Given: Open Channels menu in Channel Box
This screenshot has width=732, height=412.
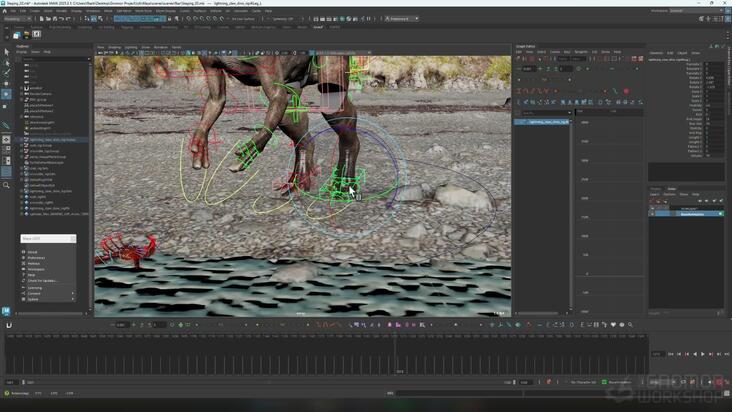Looking at the screenshot, I should (x=656, y=53).
